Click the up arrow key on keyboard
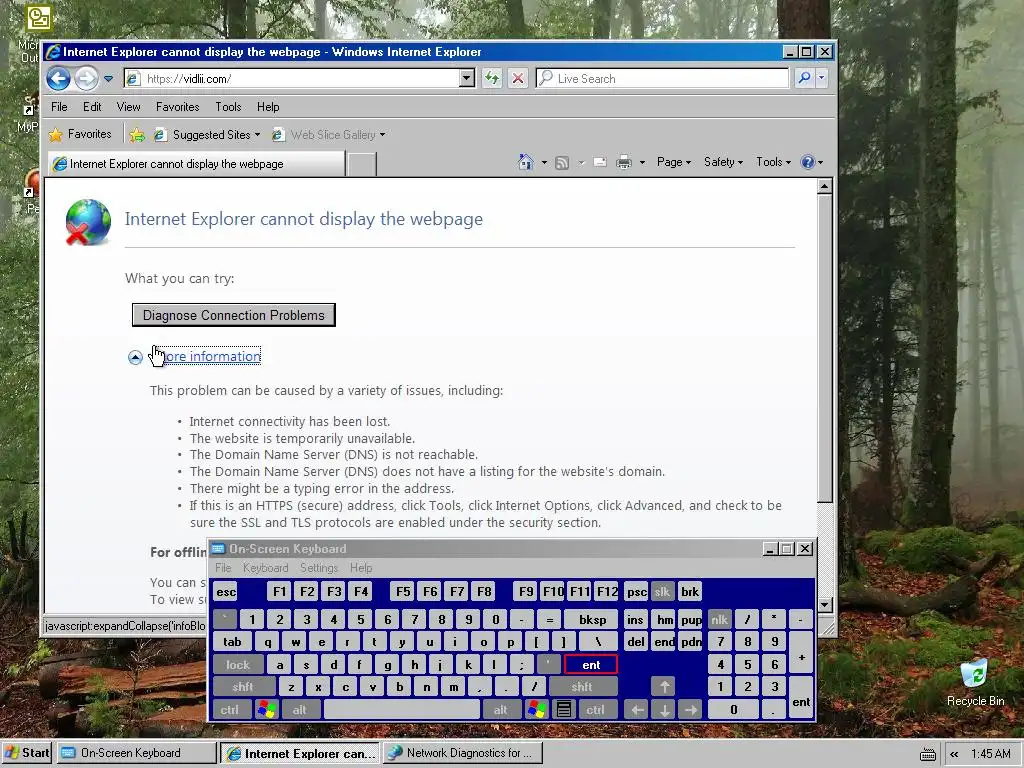 pyautogui.click(x=664, y=686)
